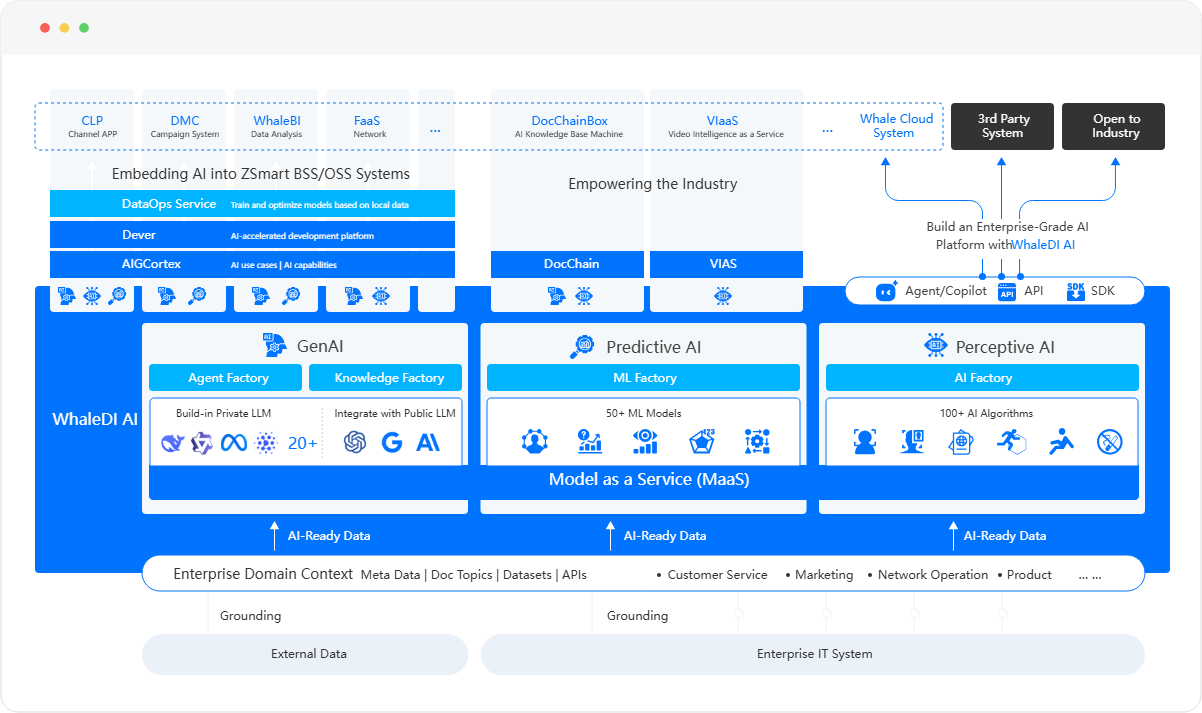This screenshot has width=1202, height=713.
Task: Click the 3rd Party System box
Action: [x=1002, y=126]
